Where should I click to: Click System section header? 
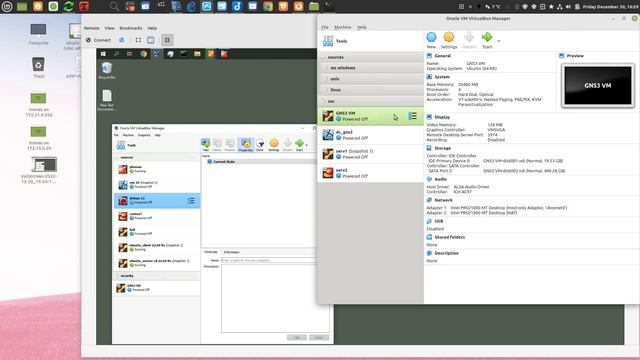coord(442,77)
